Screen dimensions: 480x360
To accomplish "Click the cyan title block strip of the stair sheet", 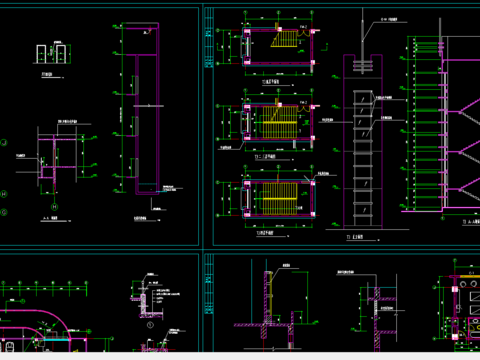I will point(209,37).
